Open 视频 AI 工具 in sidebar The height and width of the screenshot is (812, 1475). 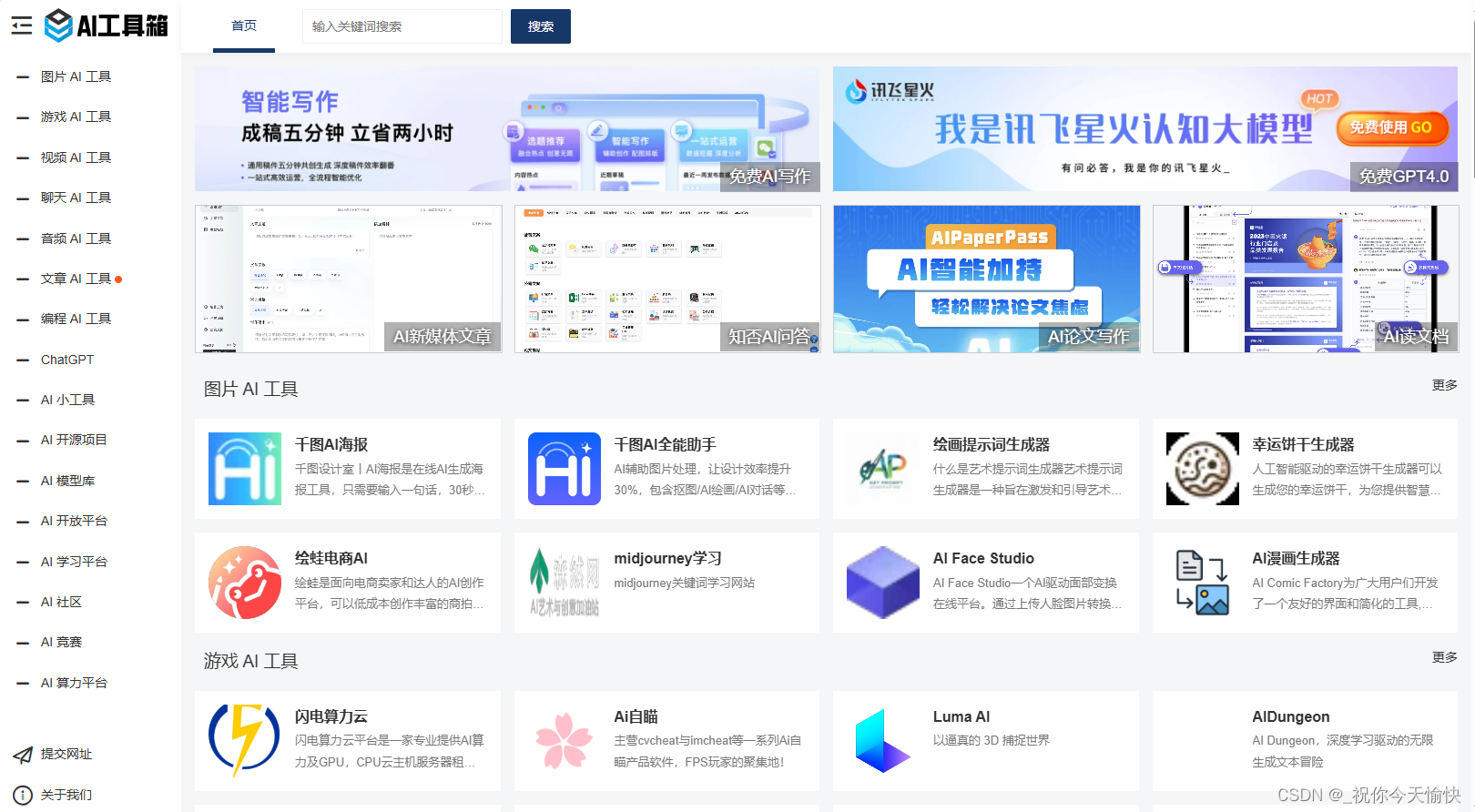click(x=76, y=157)
